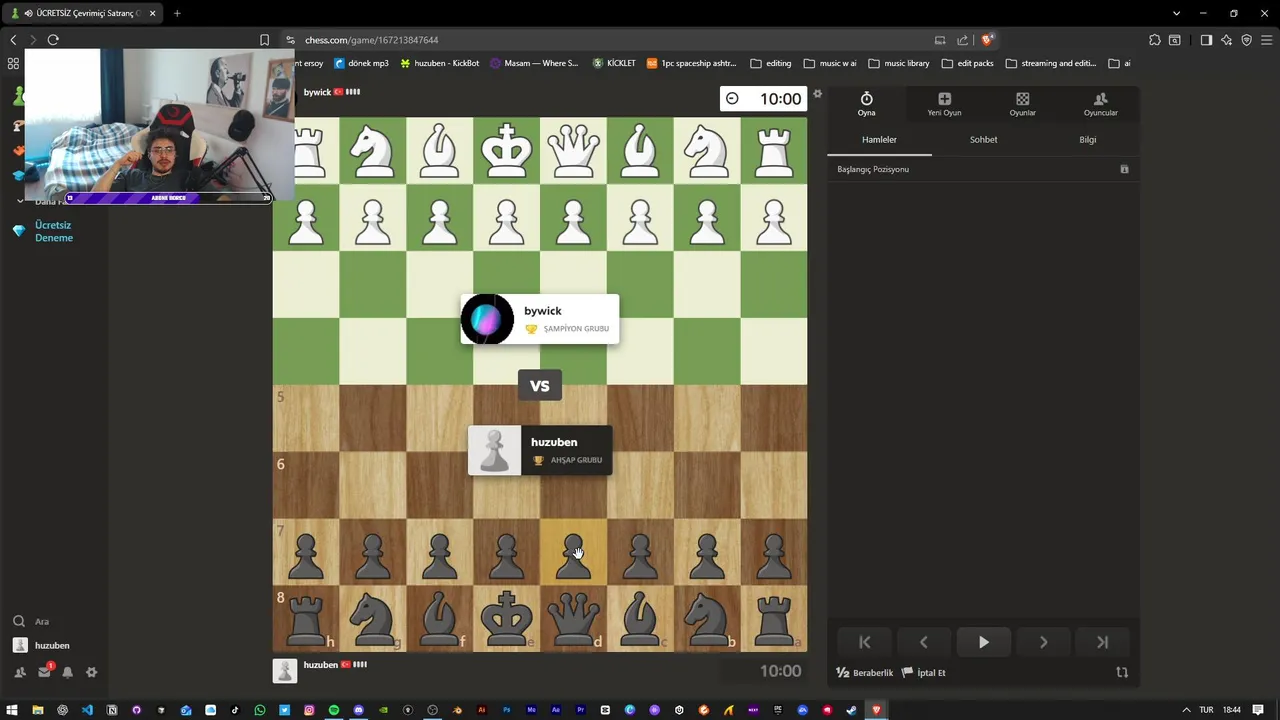Open the tab search dropdown arrow
The height and width of the screenshot is (720, 1280).
pyautogui.click(x=1176, y=13)
